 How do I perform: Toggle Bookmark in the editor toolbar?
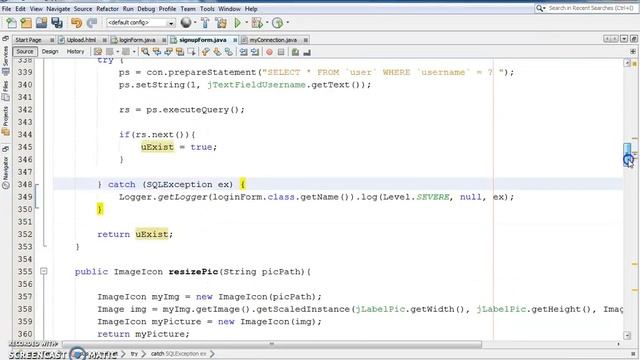click(229, 52)
